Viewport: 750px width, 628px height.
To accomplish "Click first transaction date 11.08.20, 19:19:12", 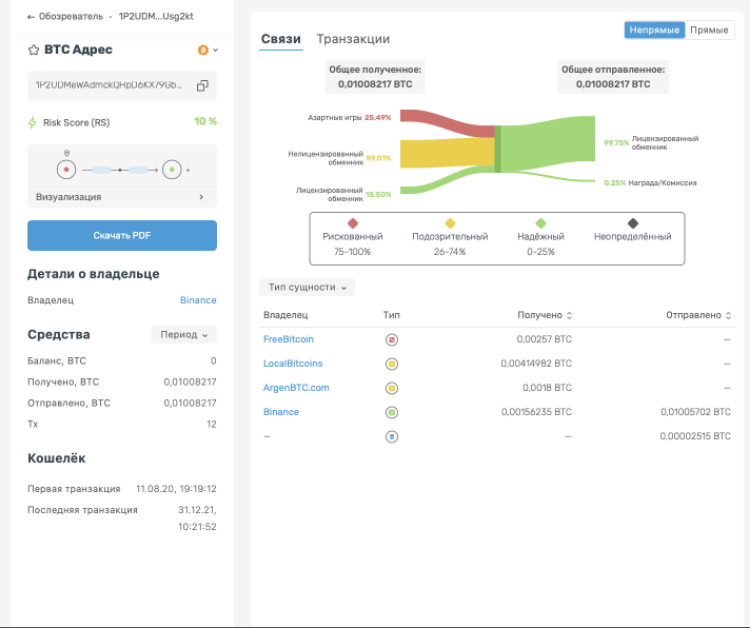I will 176,489.
